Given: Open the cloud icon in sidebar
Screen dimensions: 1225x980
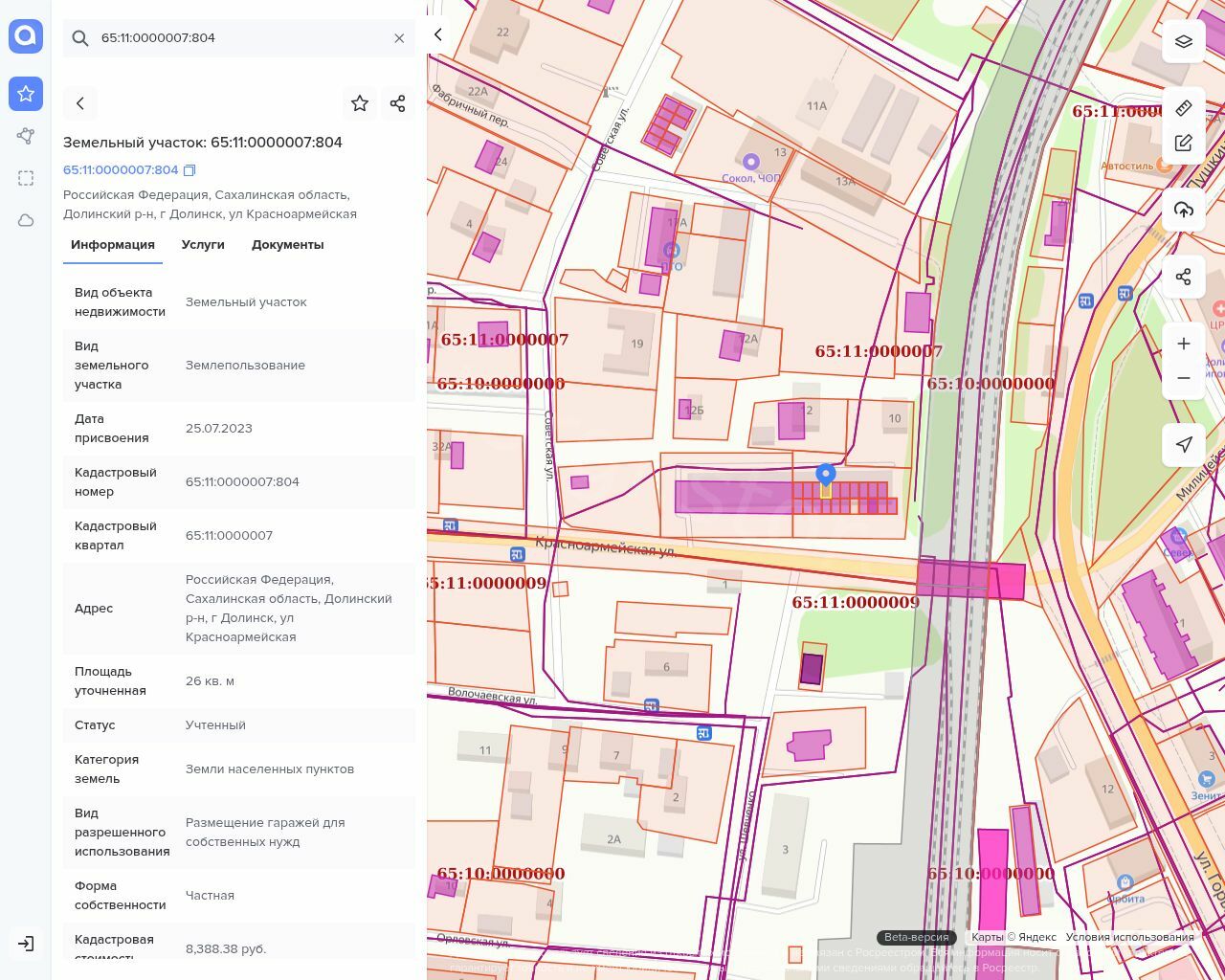Looking at the screenshot, I should point(26,220).
